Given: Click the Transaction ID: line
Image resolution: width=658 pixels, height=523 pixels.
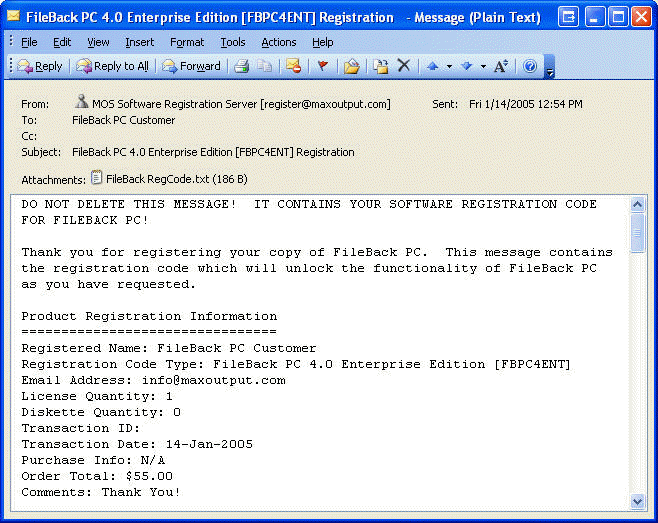Looking at the screenshot, I should [x=81, y=428].
